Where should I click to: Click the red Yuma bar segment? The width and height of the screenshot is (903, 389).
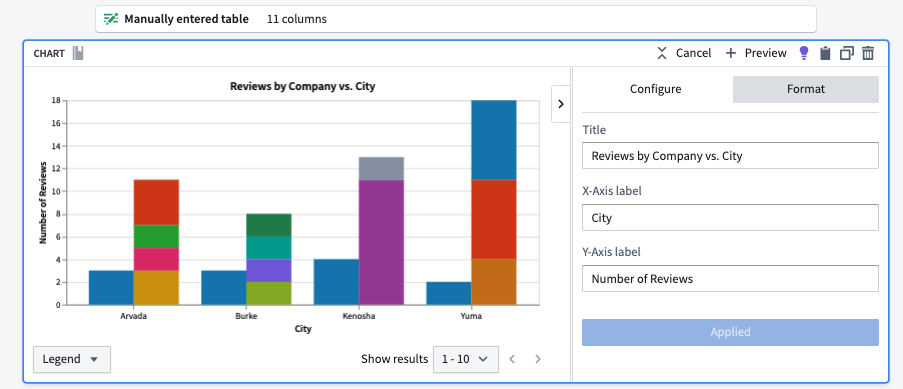pyautogui.click(x=494, y=220)
